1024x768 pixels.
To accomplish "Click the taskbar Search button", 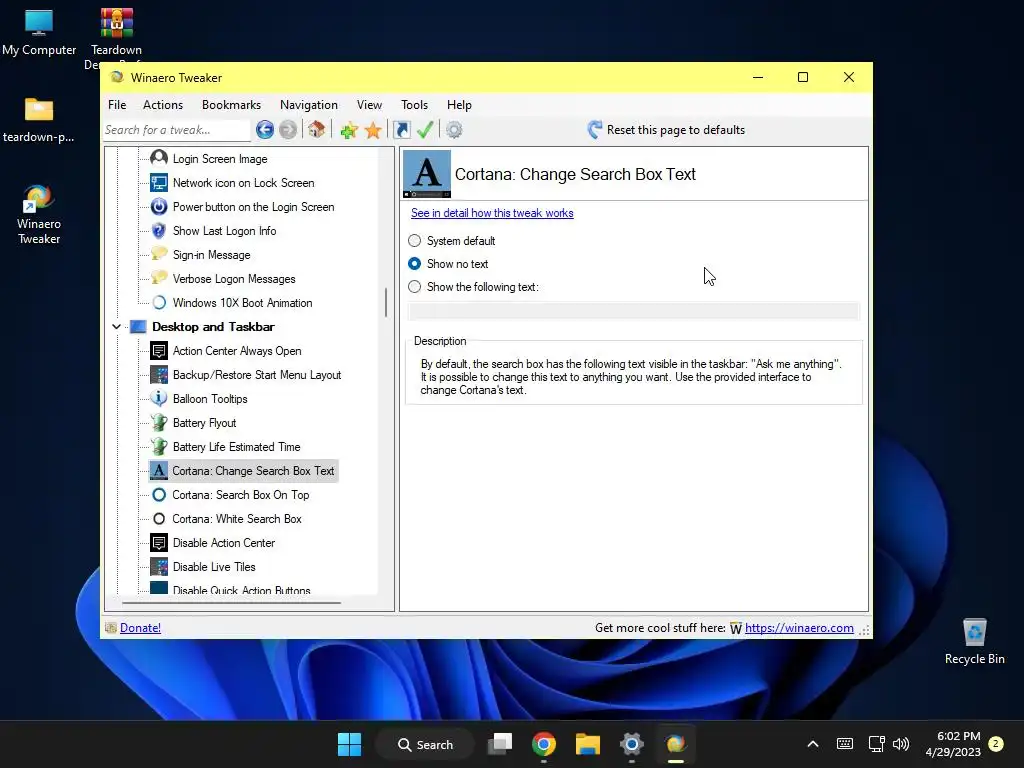I will pos(425,744).
